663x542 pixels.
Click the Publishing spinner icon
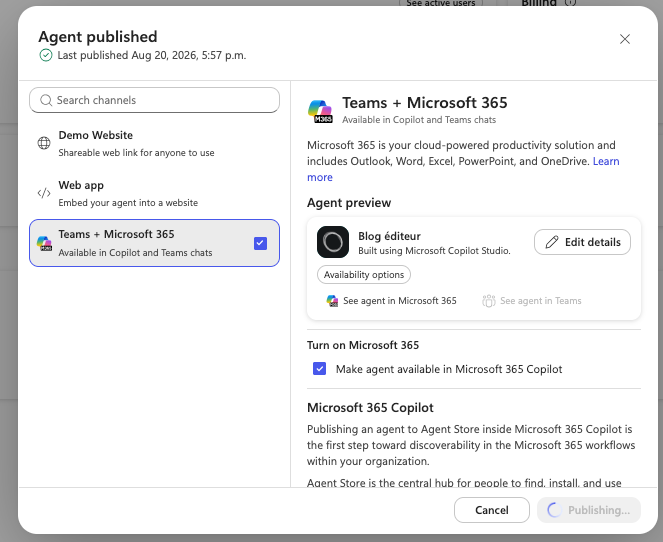(x=554, y=510)
